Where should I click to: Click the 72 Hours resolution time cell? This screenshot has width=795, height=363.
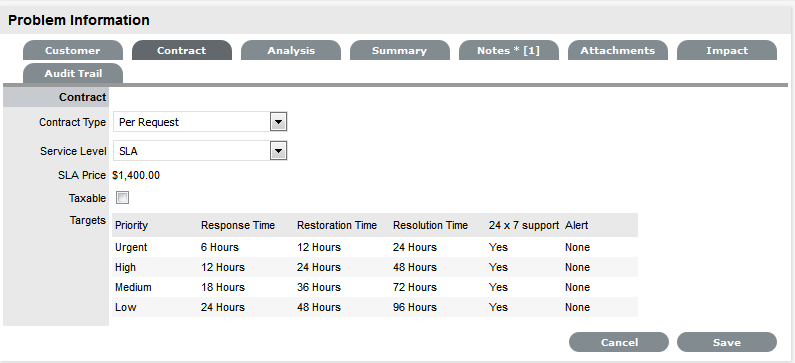click(415, 287)
